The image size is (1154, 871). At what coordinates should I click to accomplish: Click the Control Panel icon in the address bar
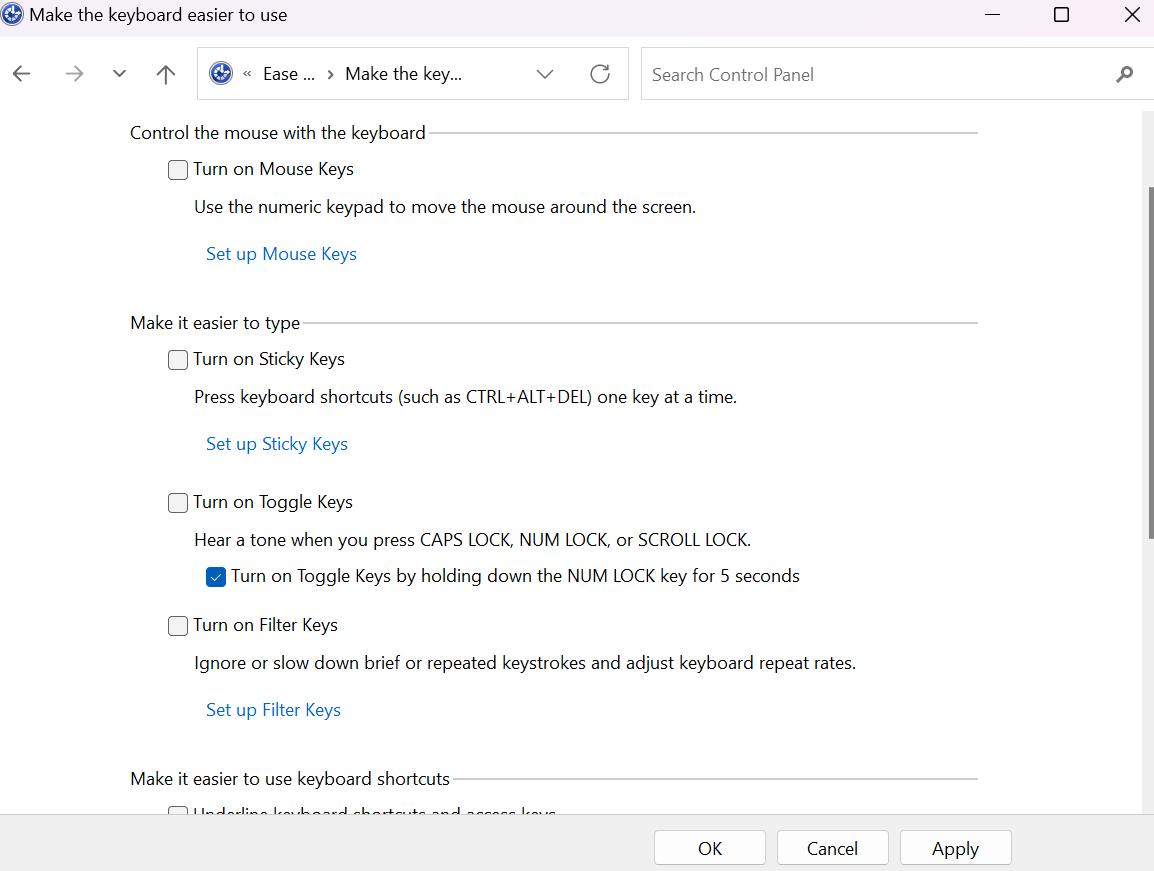[x=220, y=73]
